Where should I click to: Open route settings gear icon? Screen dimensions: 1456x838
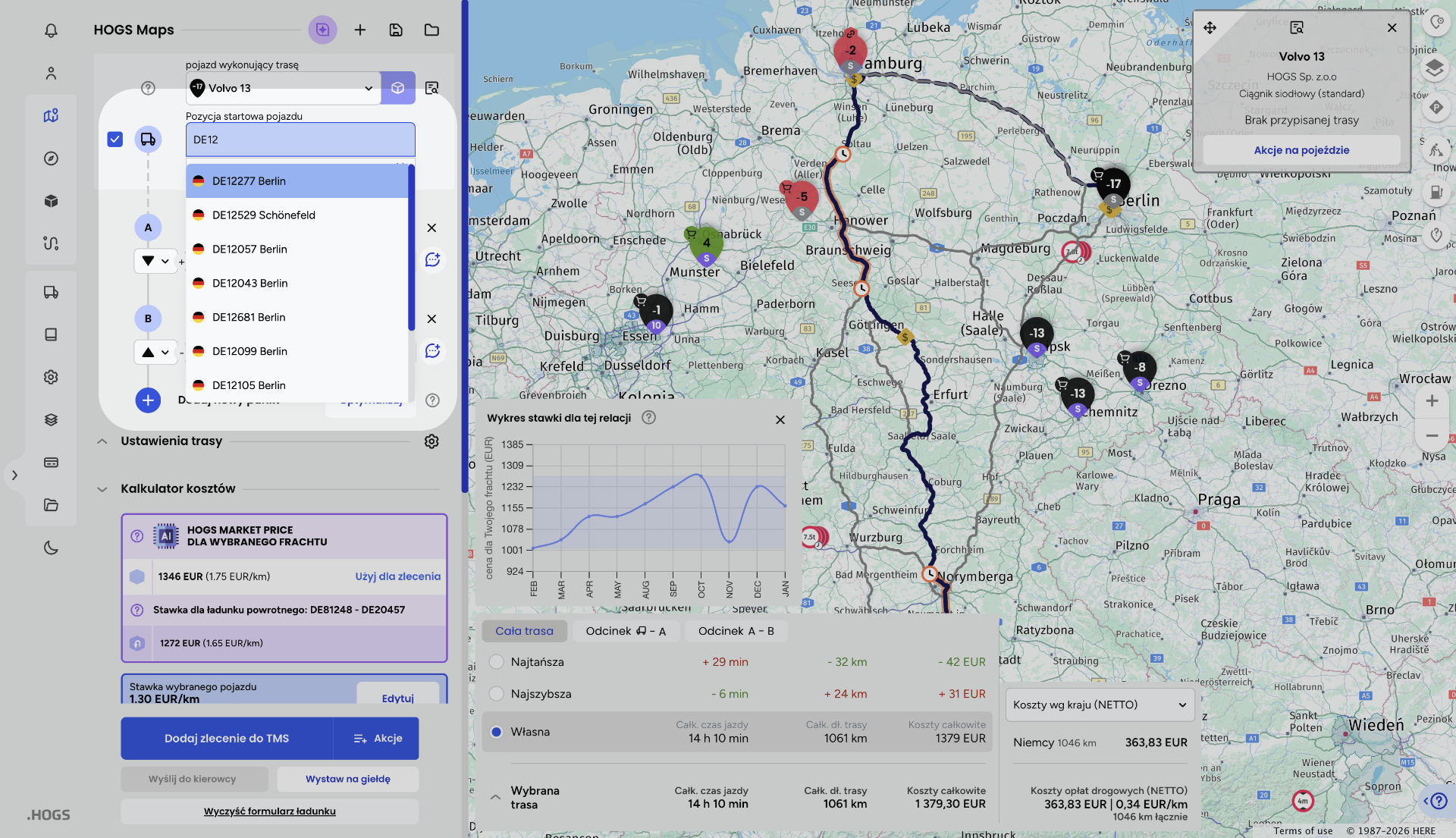(431, 441)
